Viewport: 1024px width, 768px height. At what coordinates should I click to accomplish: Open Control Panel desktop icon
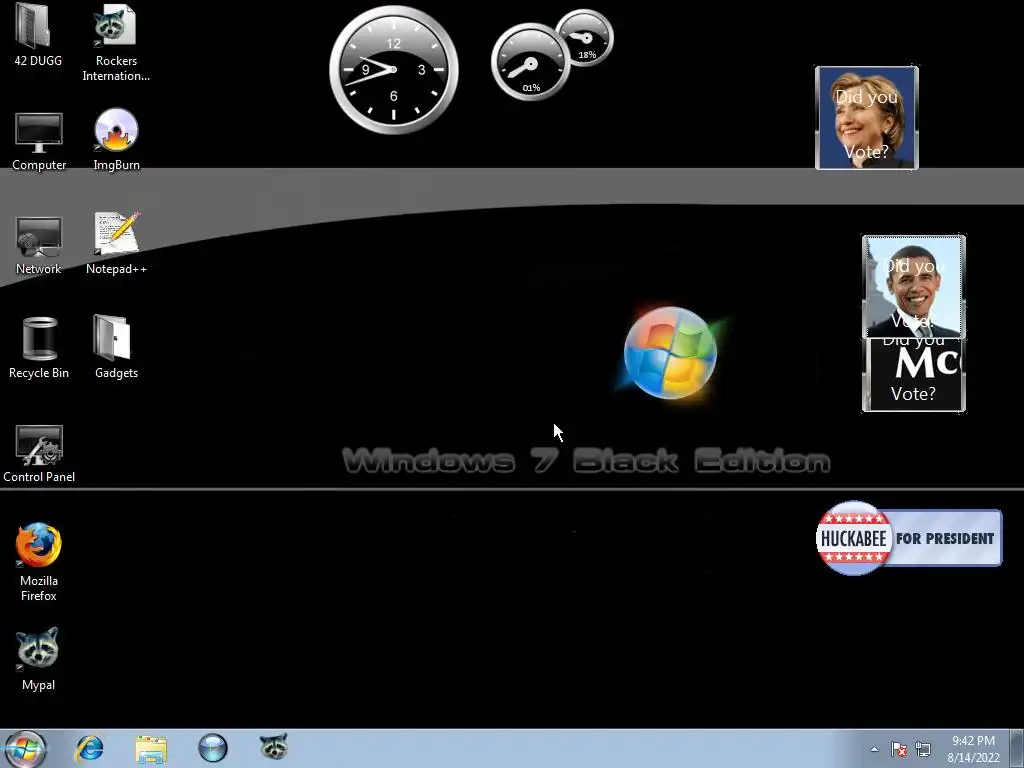[39, 454]
